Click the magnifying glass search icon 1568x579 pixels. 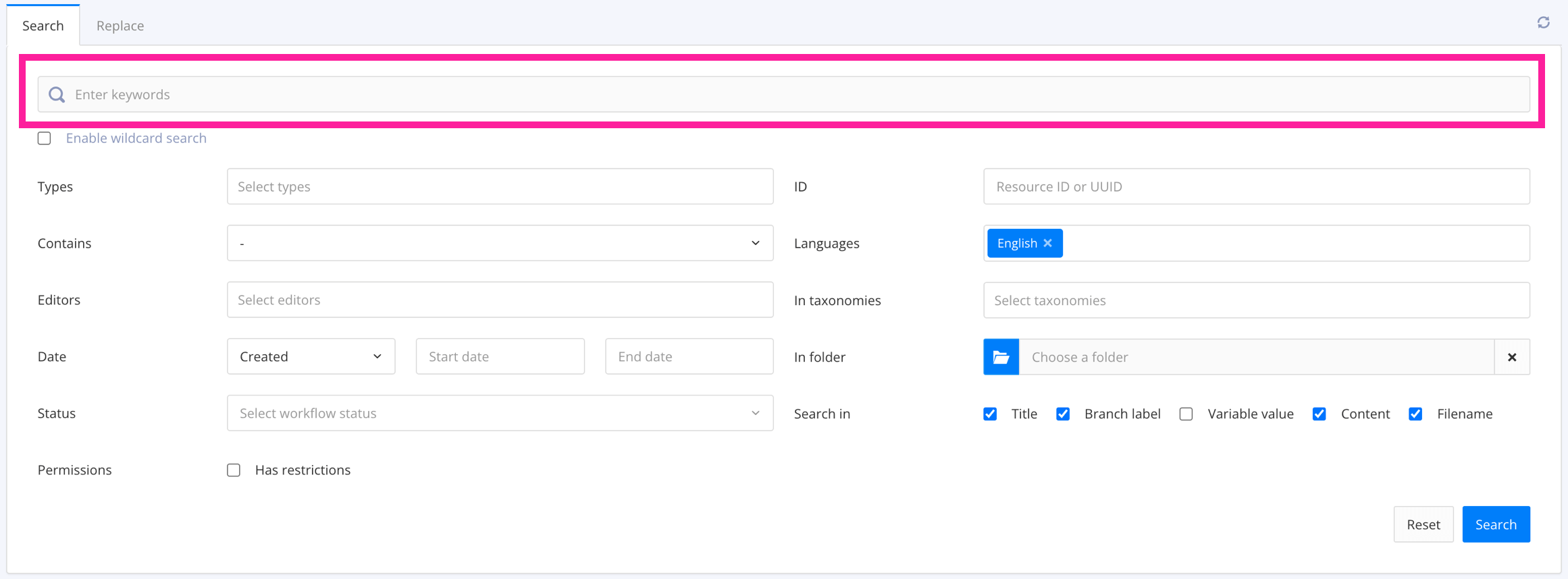click(x=57, y=94)
